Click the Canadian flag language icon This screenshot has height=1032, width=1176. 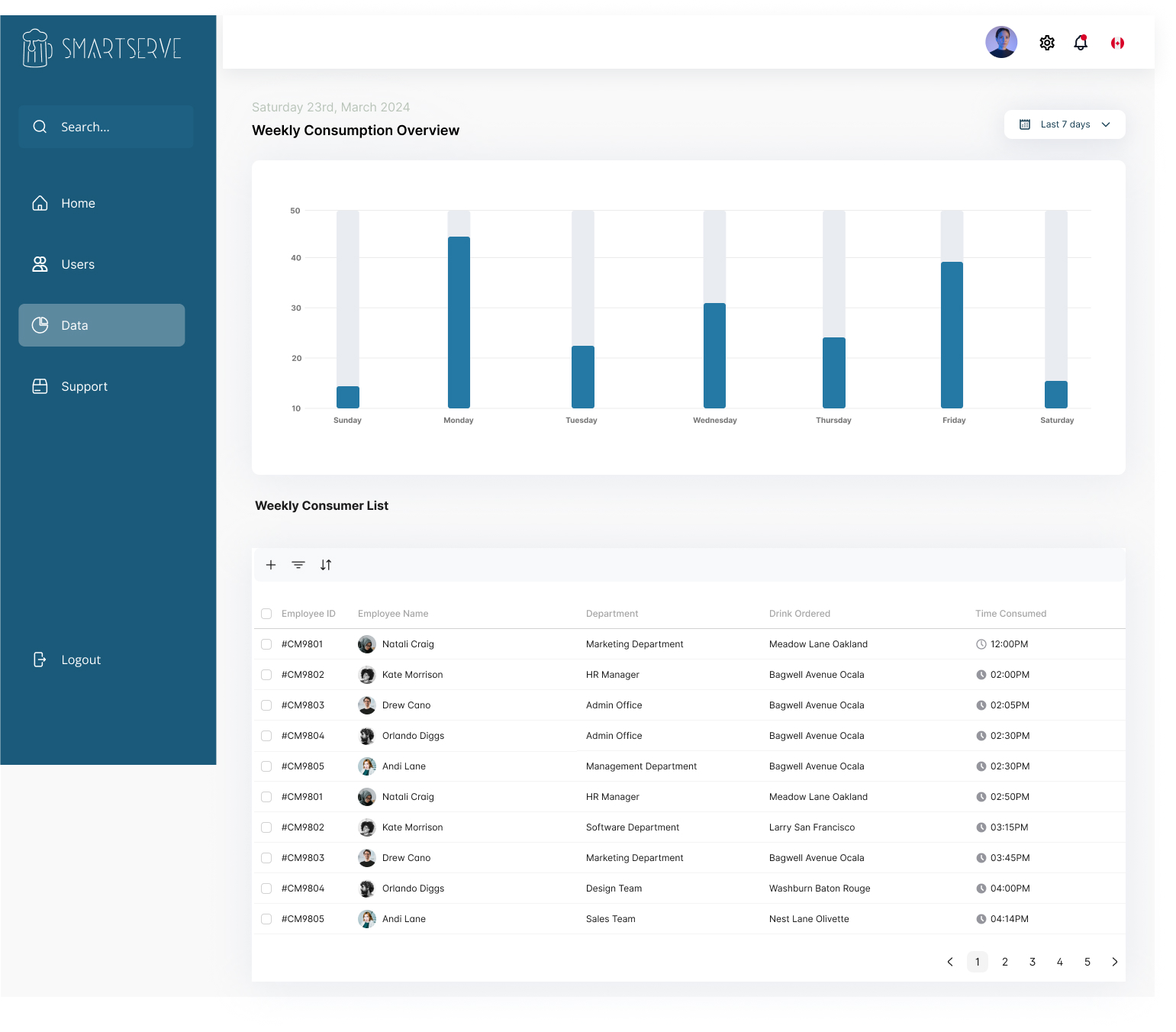pyautogui.click(x=1116, y=43)
